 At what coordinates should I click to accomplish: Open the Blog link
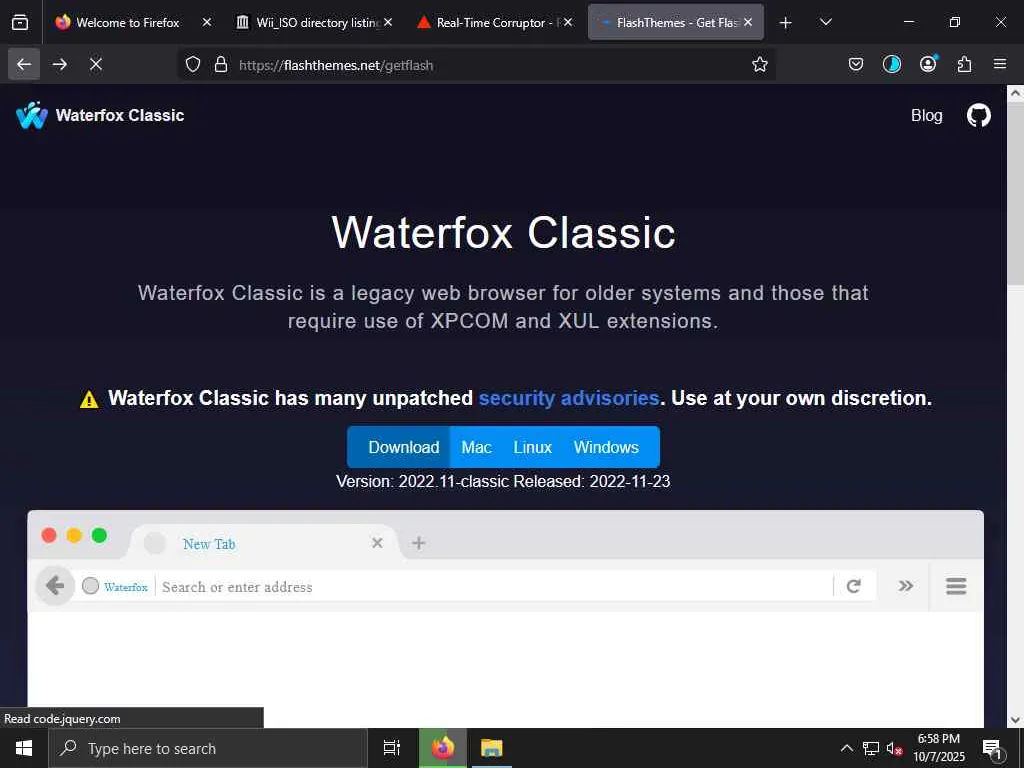[x=926, y=116]
